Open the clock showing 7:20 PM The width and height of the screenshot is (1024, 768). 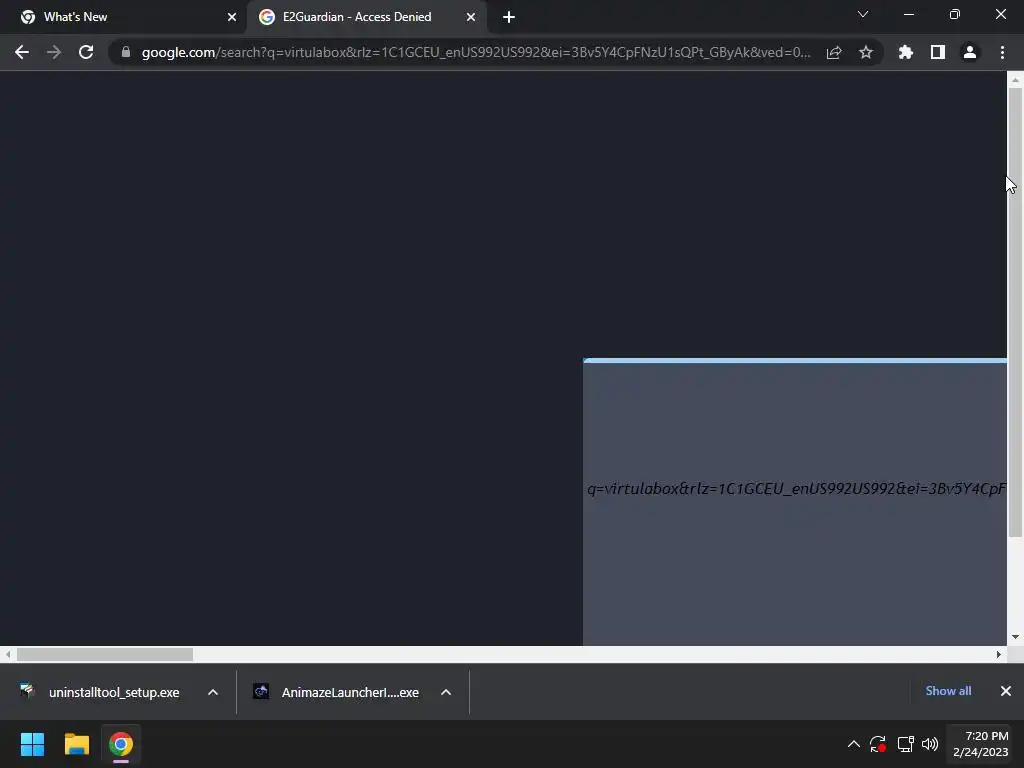(x=981, y=744)
